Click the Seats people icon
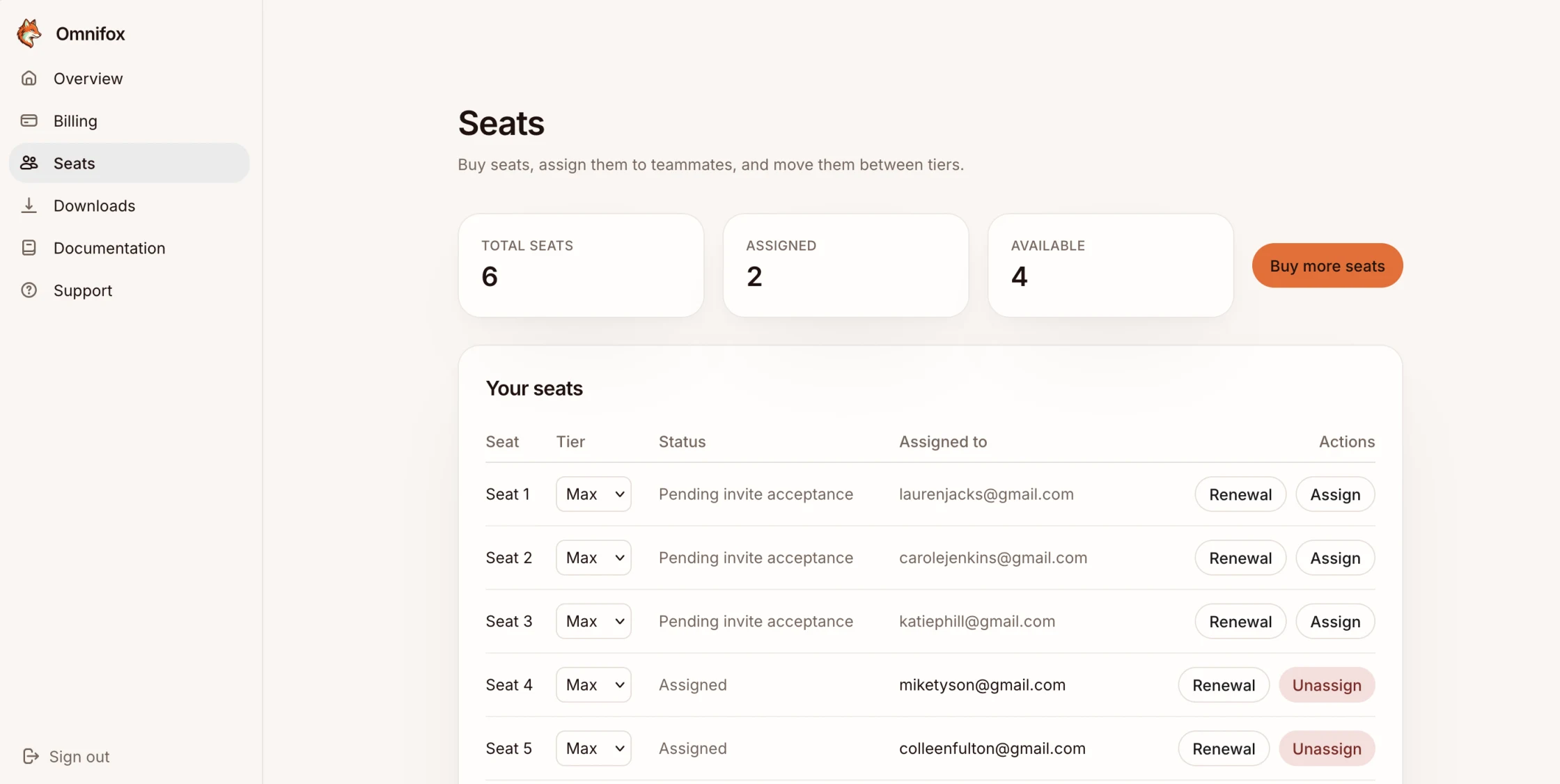This screenshot has width=1560, height=784. 29,163
